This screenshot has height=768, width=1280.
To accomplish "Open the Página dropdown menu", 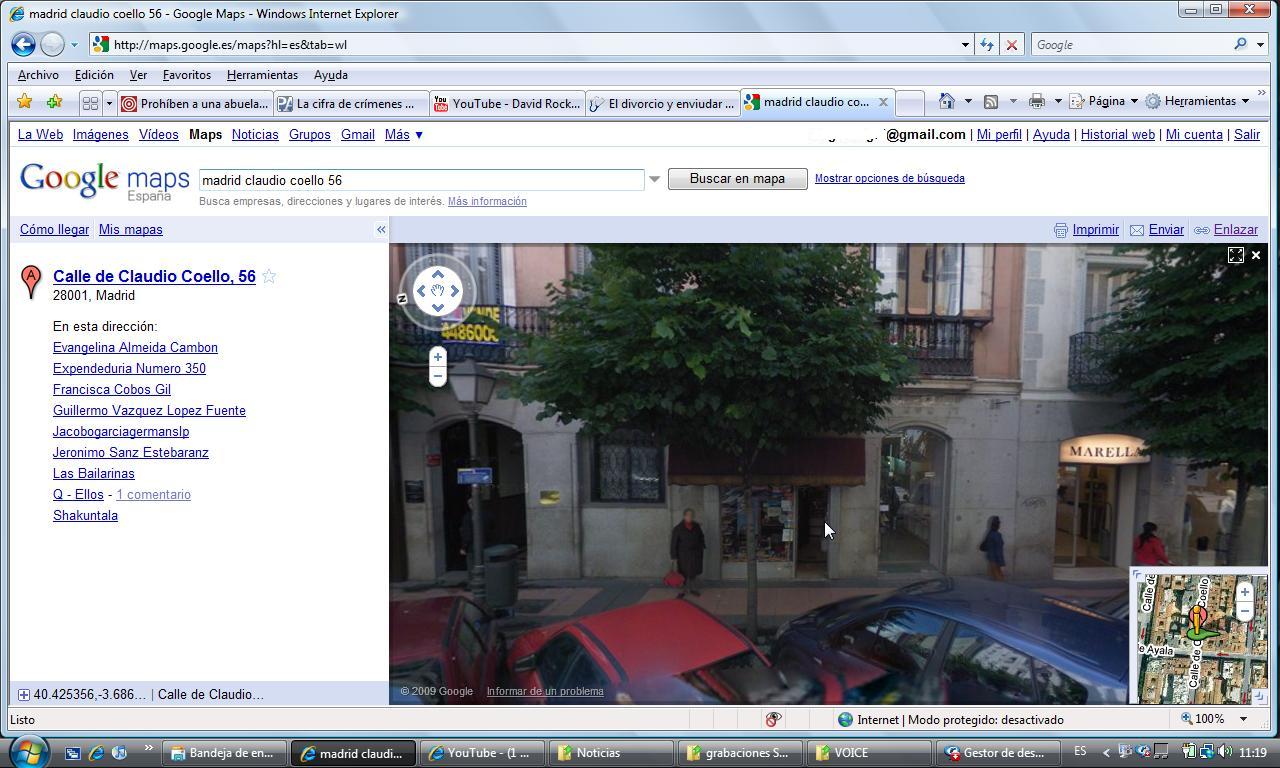I will pos(1104,101).
